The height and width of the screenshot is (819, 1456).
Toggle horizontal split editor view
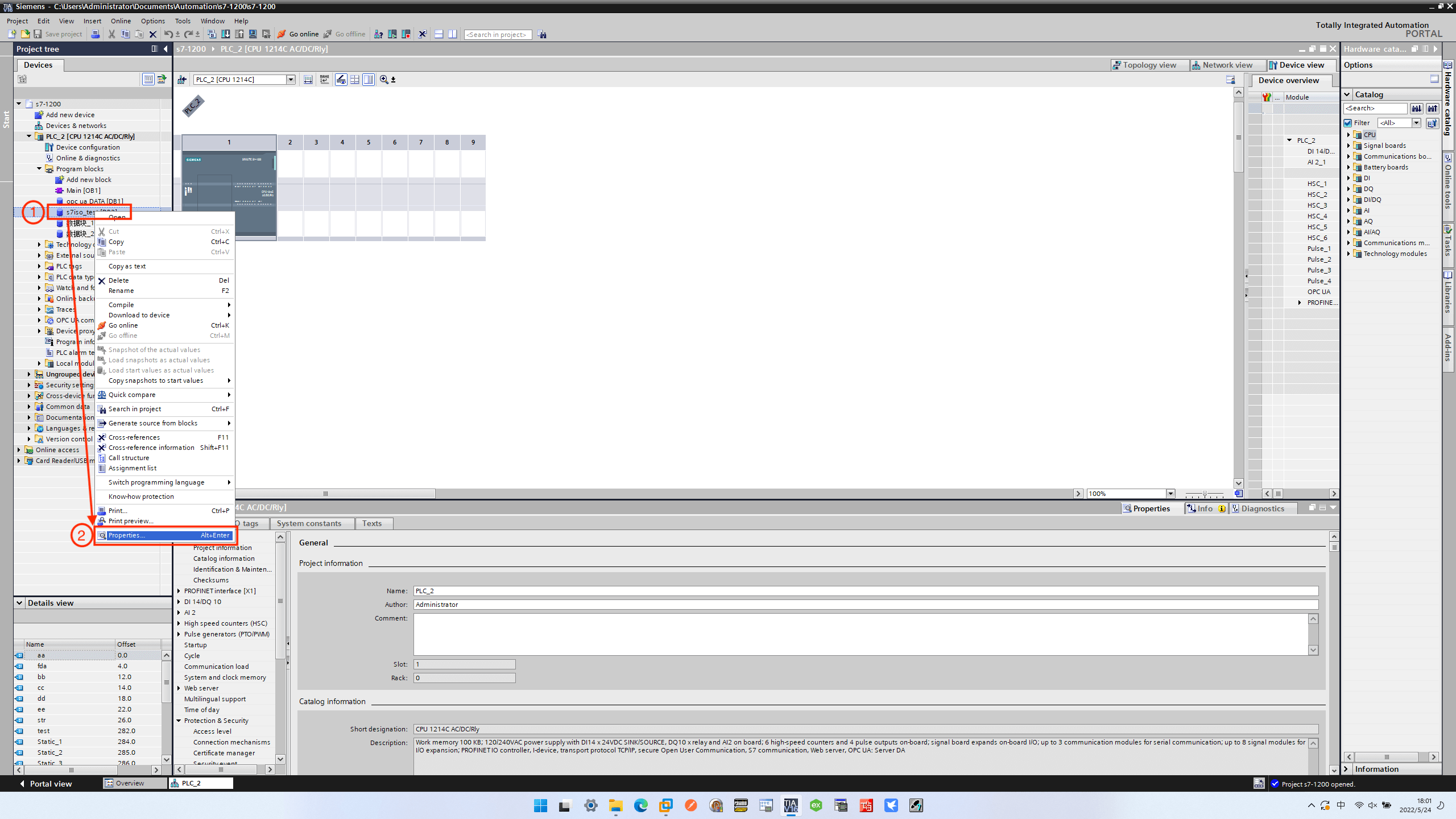click(x=439, y=34)
